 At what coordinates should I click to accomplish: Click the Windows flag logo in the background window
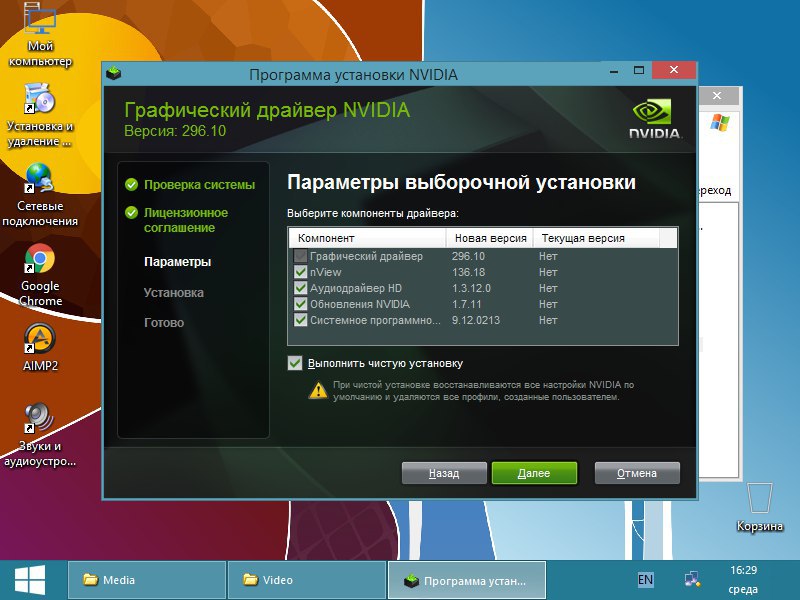click(720, 123)
